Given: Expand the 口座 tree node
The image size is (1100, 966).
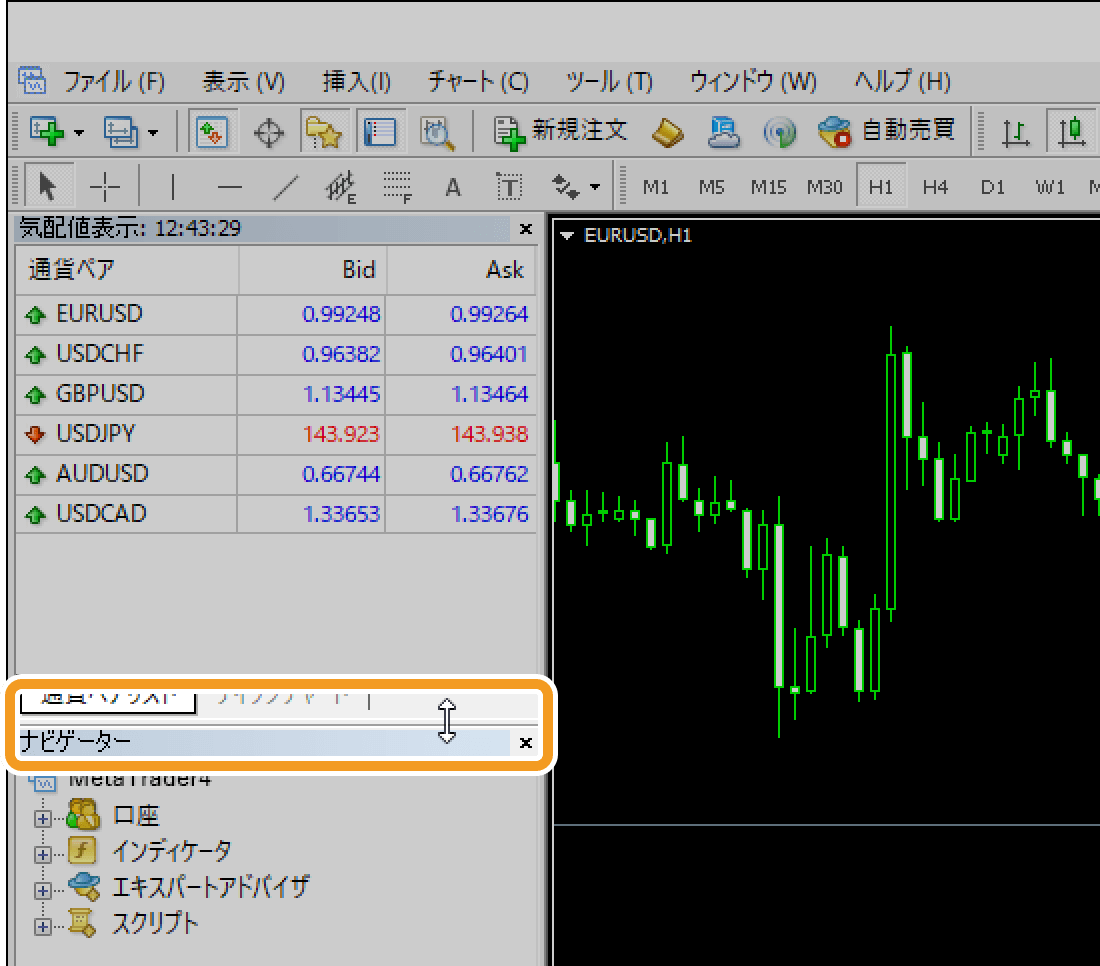Looking at the screenshot, I should point(42,818).
